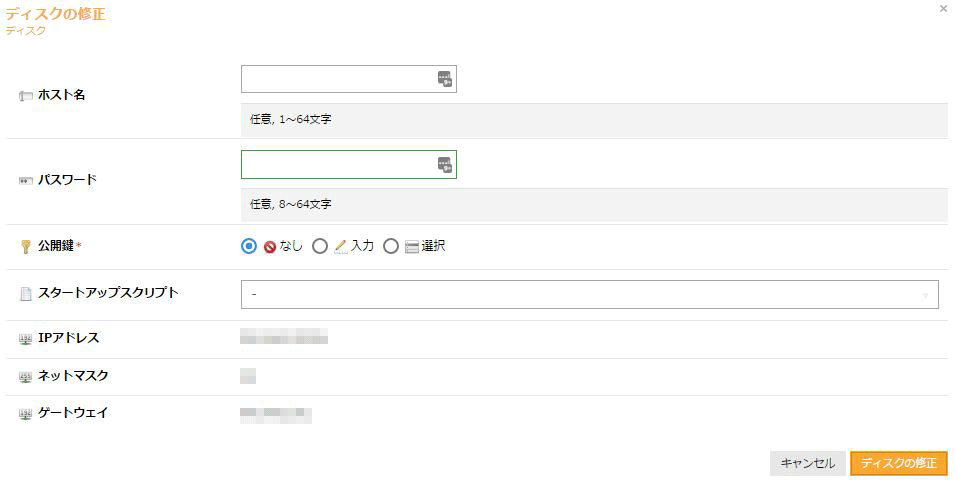Focus the password input field

pyautogui.click(x=348, y=165)
